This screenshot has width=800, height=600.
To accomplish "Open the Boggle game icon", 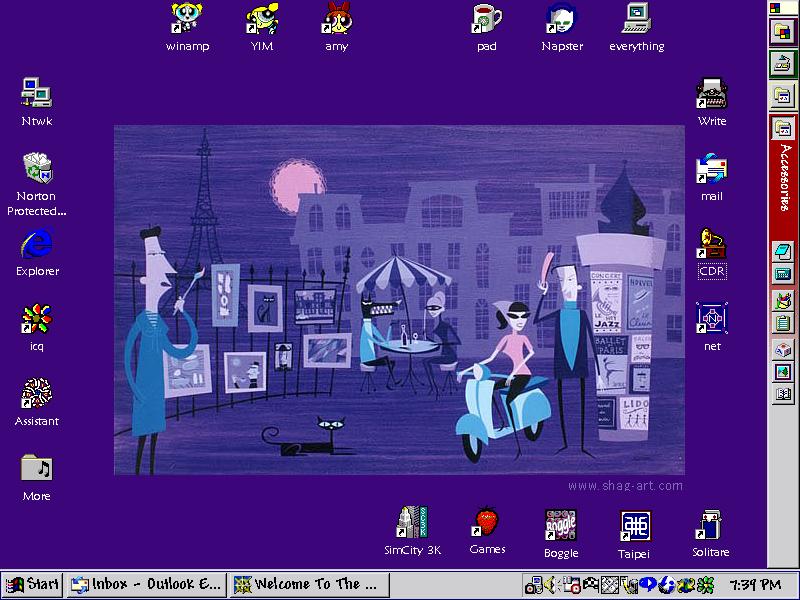I will pos(561,525).
